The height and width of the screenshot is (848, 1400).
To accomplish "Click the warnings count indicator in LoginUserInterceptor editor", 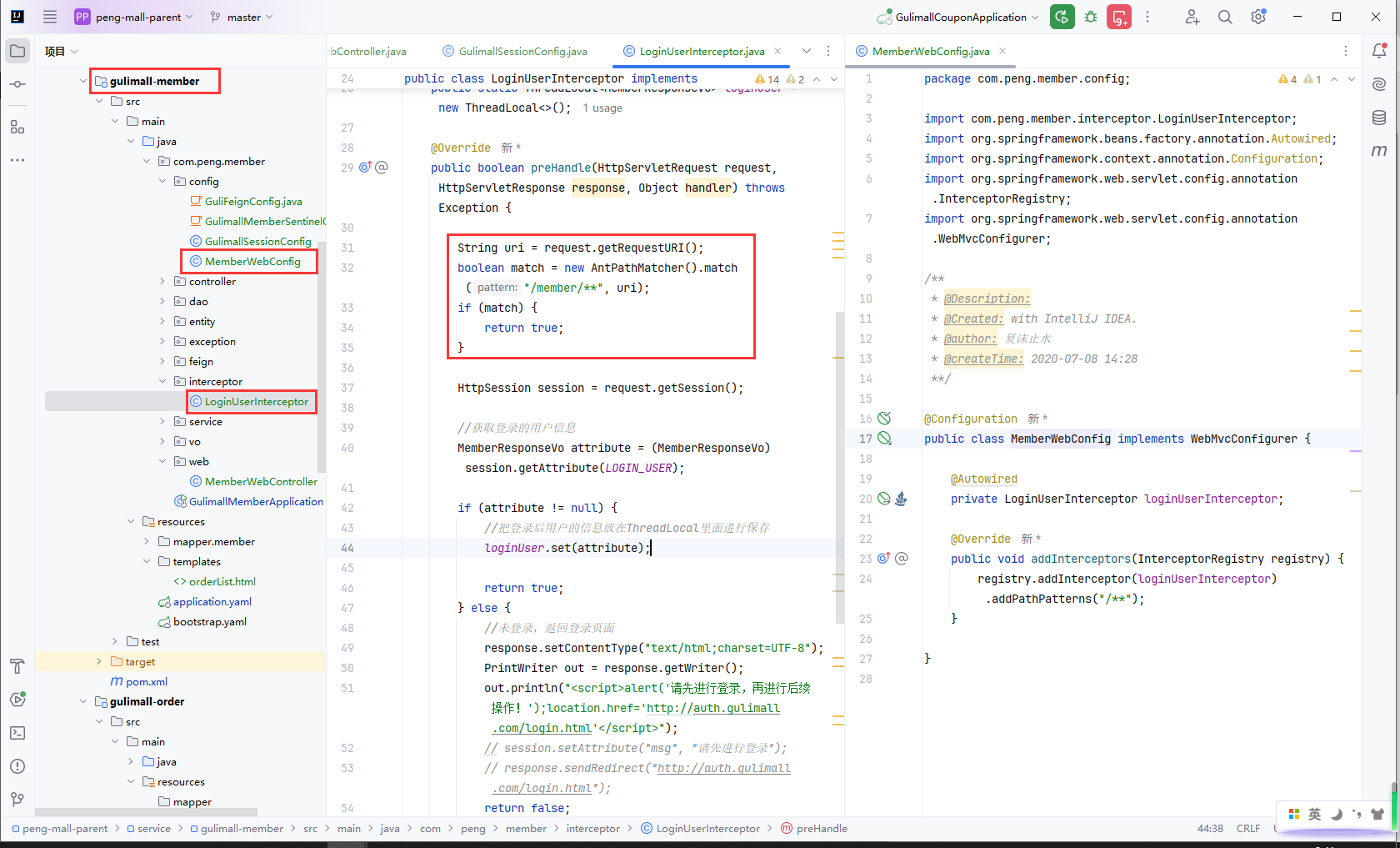I will [x=767, y=79].
